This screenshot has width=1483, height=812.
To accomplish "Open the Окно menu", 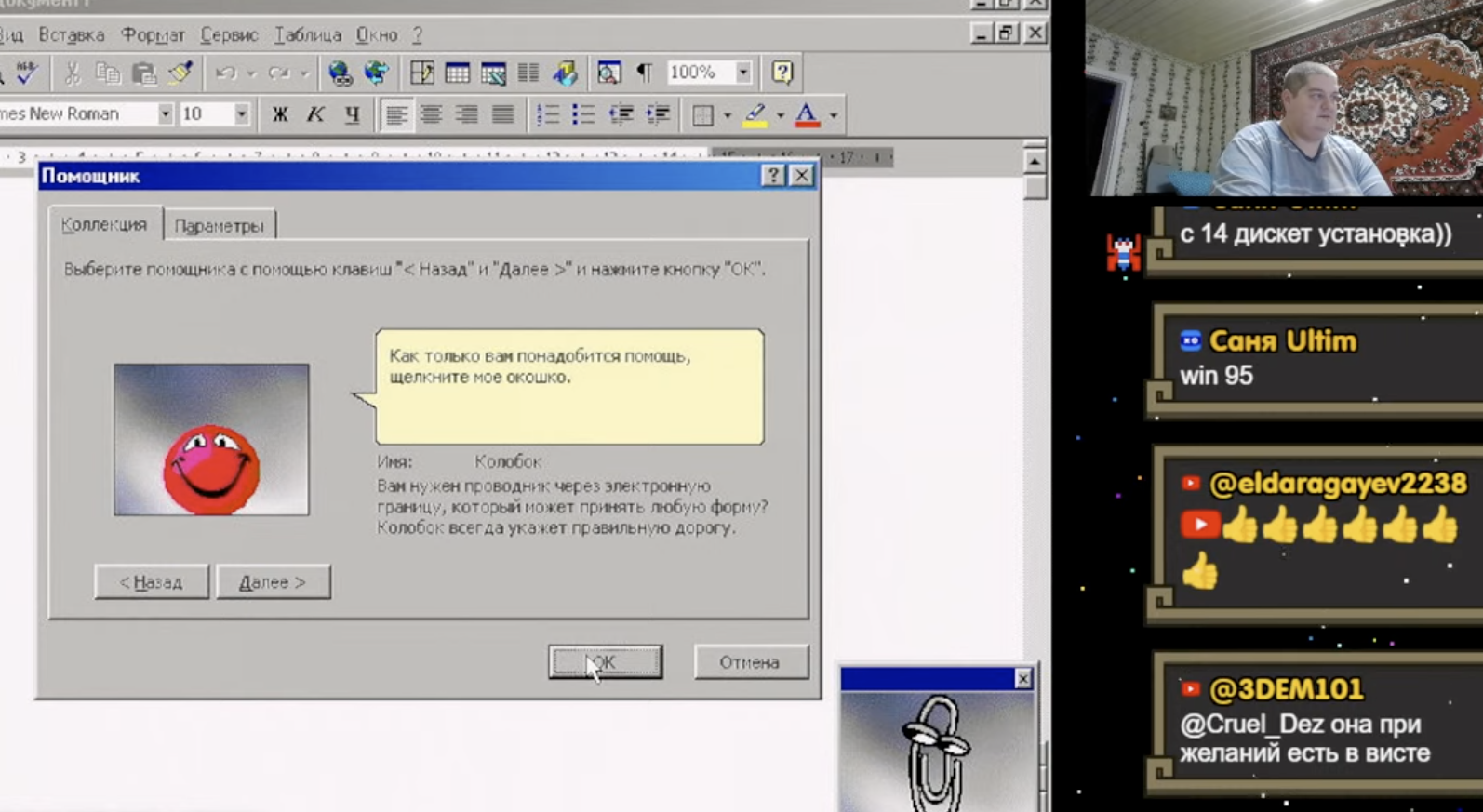I will pyautogui.click(x=377, y=35).
